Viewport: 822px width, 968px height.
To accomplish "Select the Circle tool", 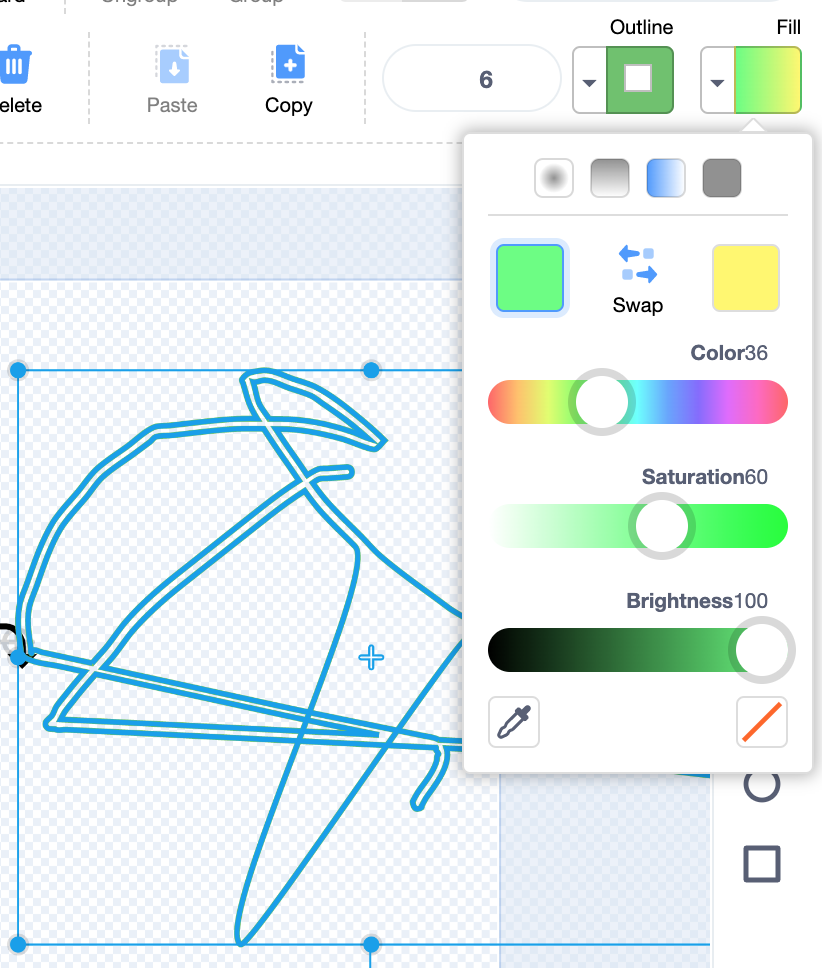I will (762, 785).
